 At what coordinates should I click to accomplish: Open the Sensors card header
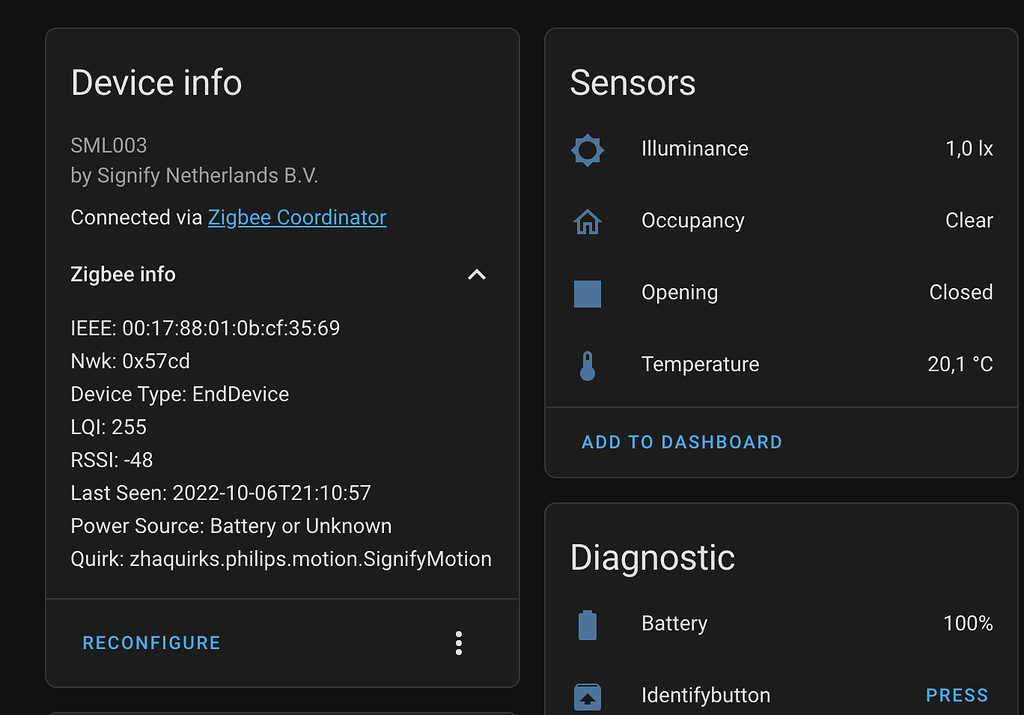(x=632, y=83)
